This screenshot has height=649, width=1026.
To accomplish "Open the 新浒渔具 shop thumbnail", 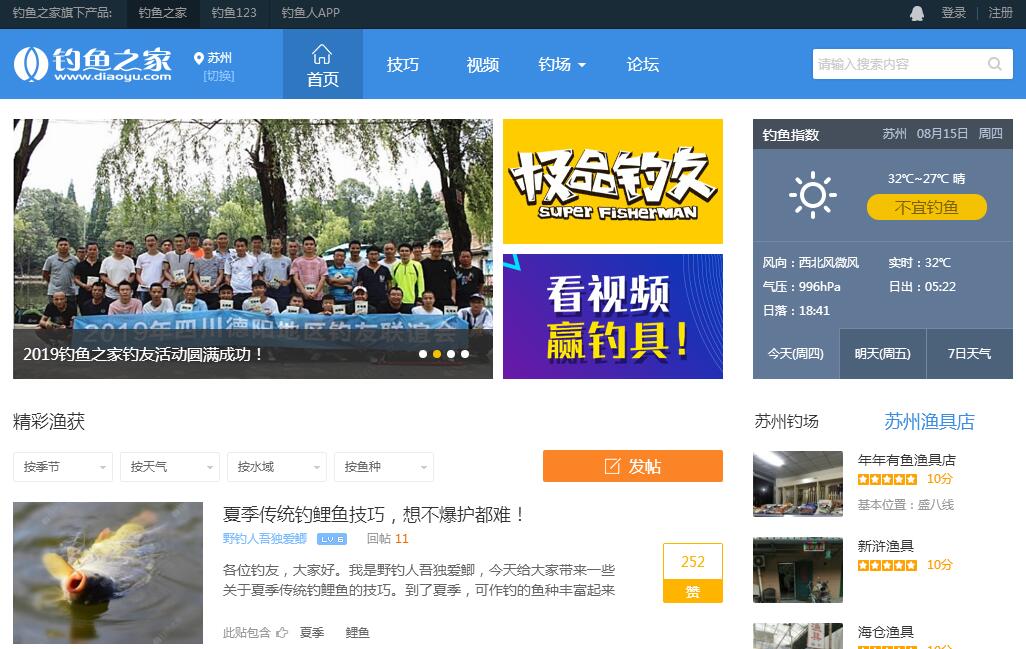I will click(798, 570).
